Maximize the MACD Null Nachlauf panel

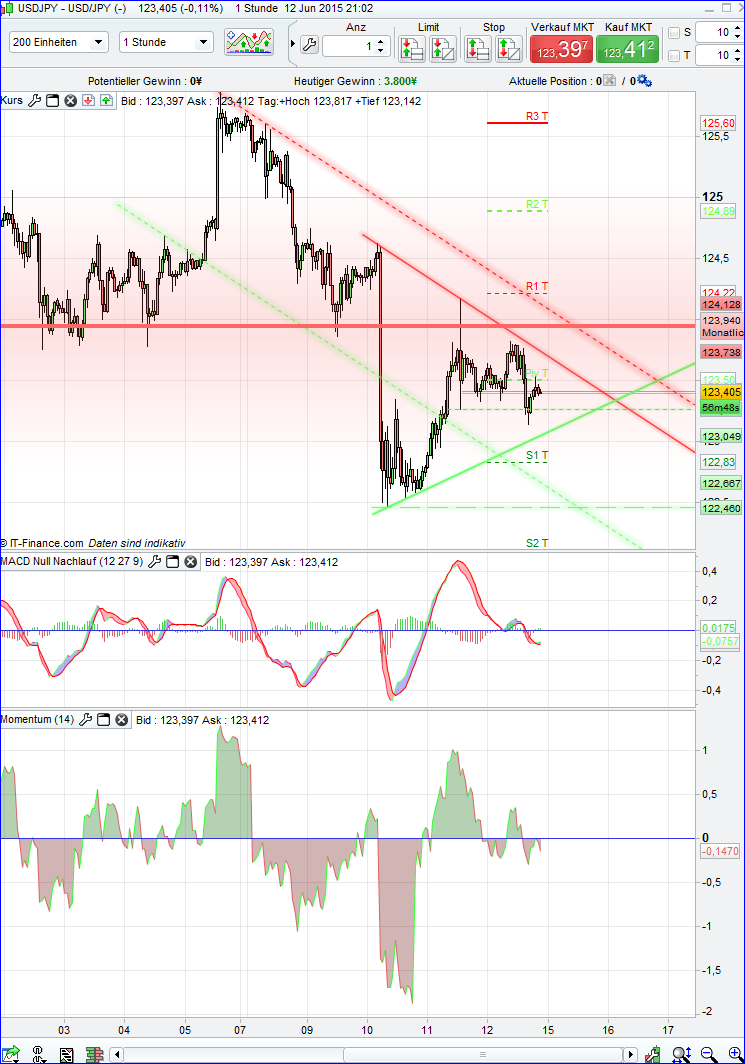[x=173, y=561]
